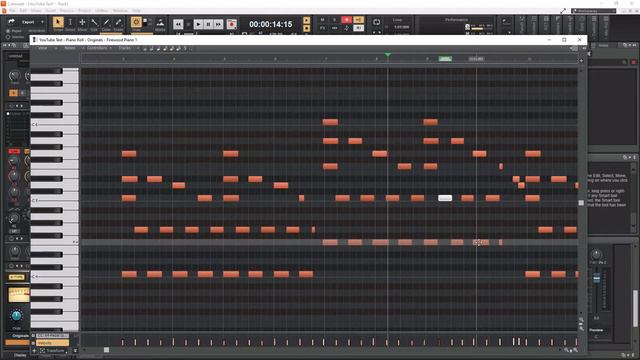This screenshot has height=360, width=640.
Task: Open the Edit menu
Action: 23,11
